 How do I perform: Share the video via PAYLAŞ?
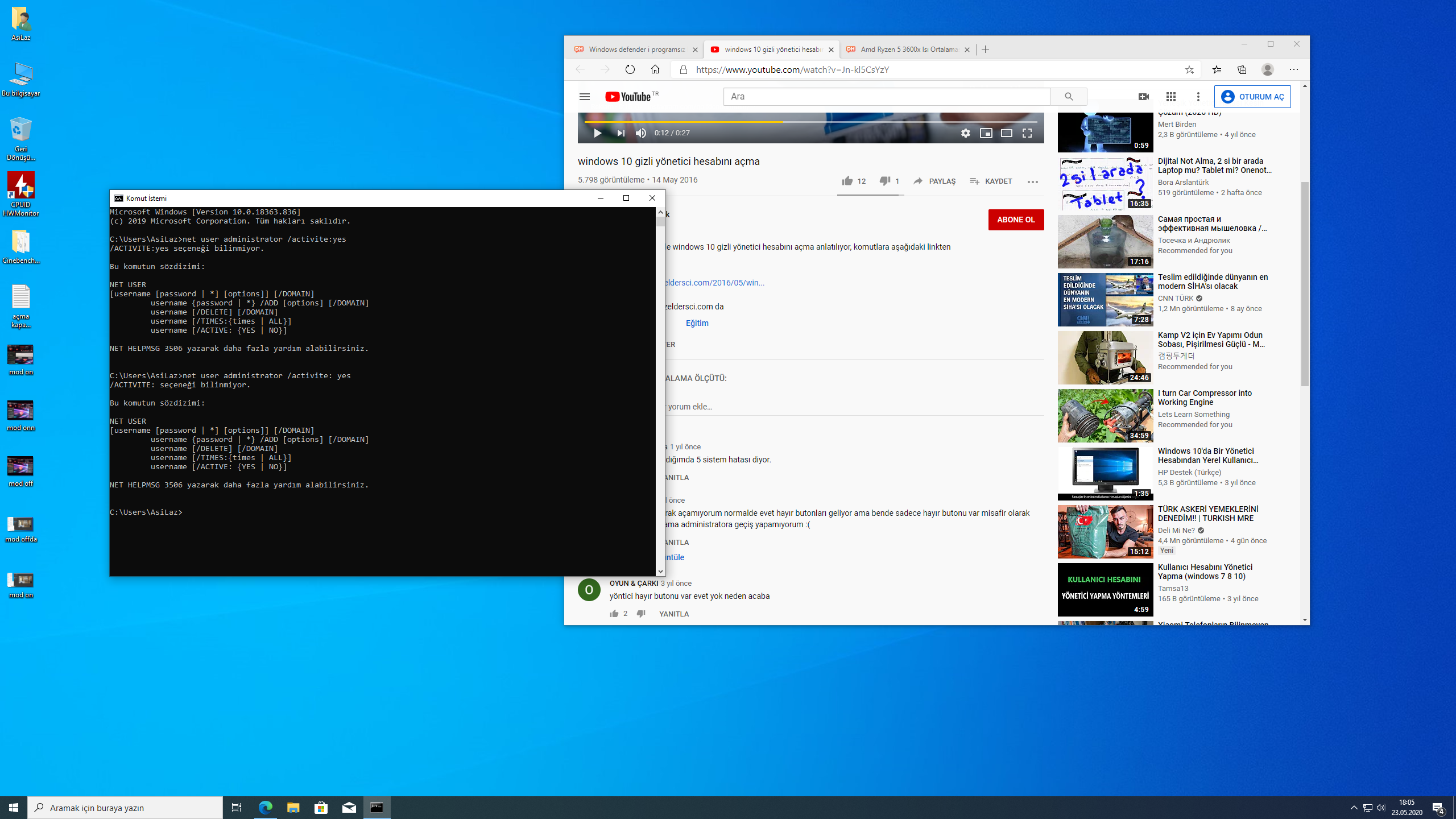tap(934, 181)
